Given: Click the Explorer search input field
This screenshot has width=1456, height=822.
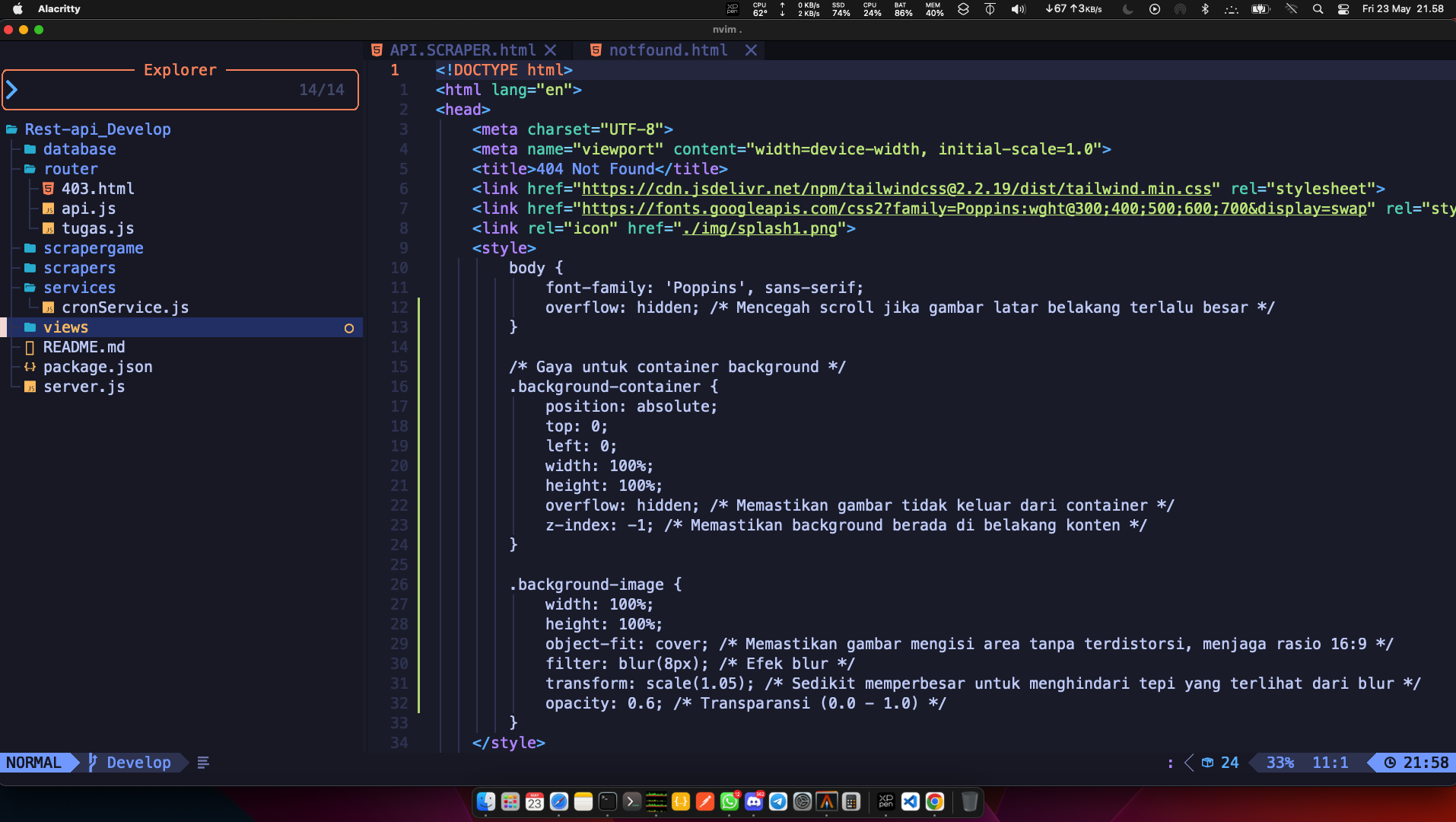Looking at the screenshot, I should tap(180, 90).
